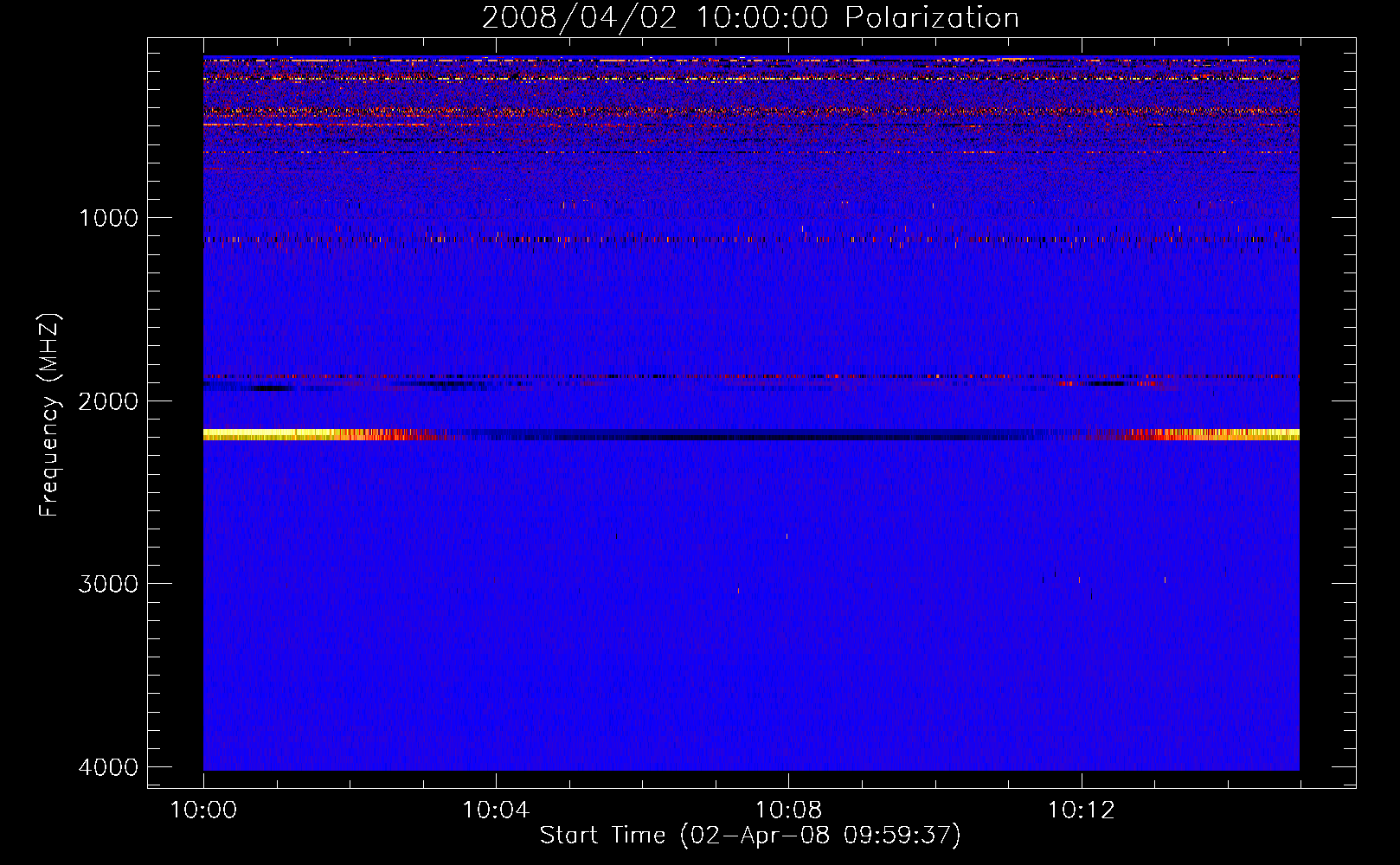Click the "Start Time (02-Apr-08 09:59:37)" x-axis label

[750, 835]
